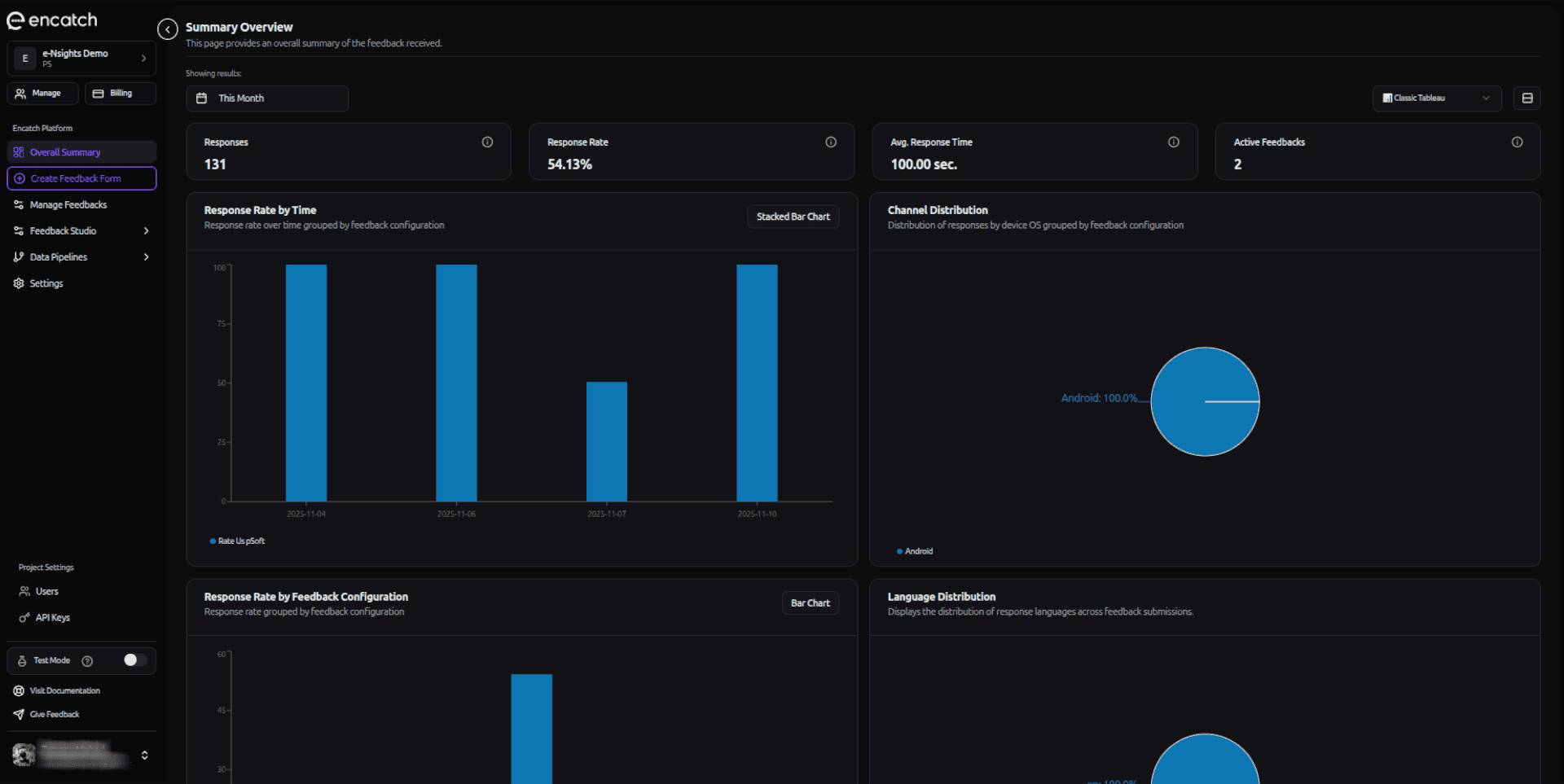Screen dimensions: 1564x784
Task: Select the Overall Summary grid icon
Action: [x=19, y=151]
